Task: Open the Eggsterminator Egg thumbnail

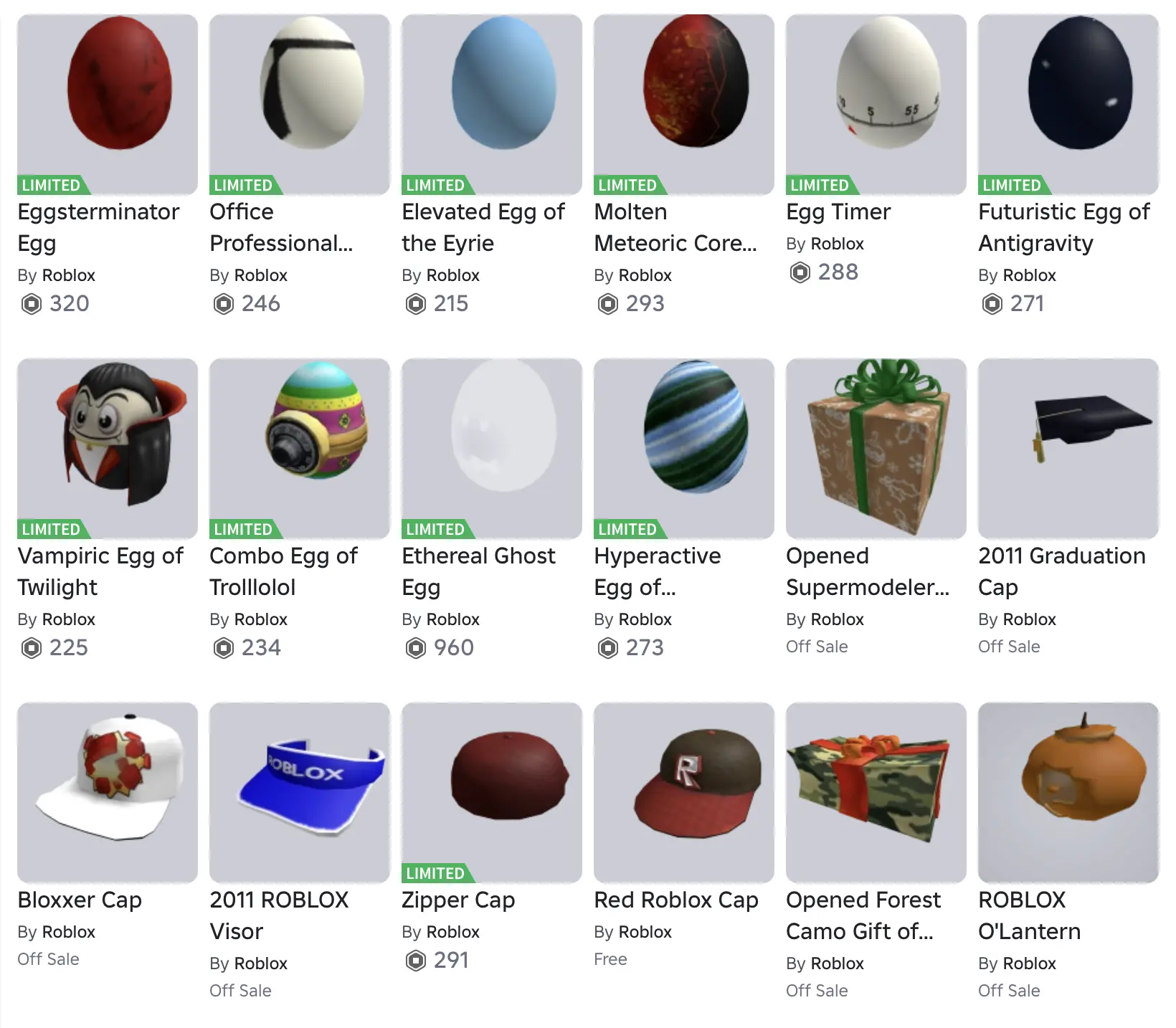Action: pyautogui.click(x=108, y=105)
